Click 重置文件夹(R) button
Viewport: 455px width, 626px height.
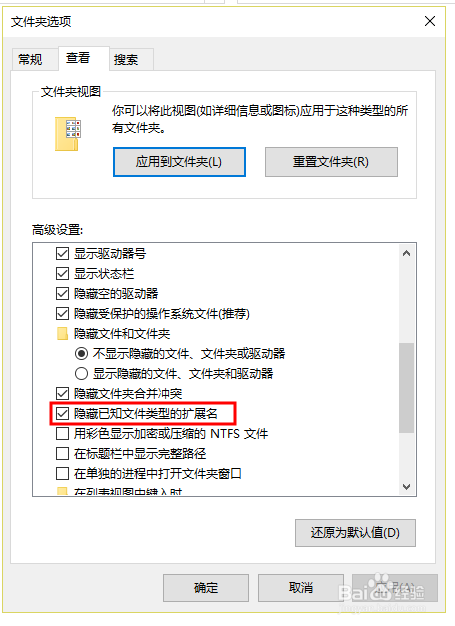click(x=331, y=162)
